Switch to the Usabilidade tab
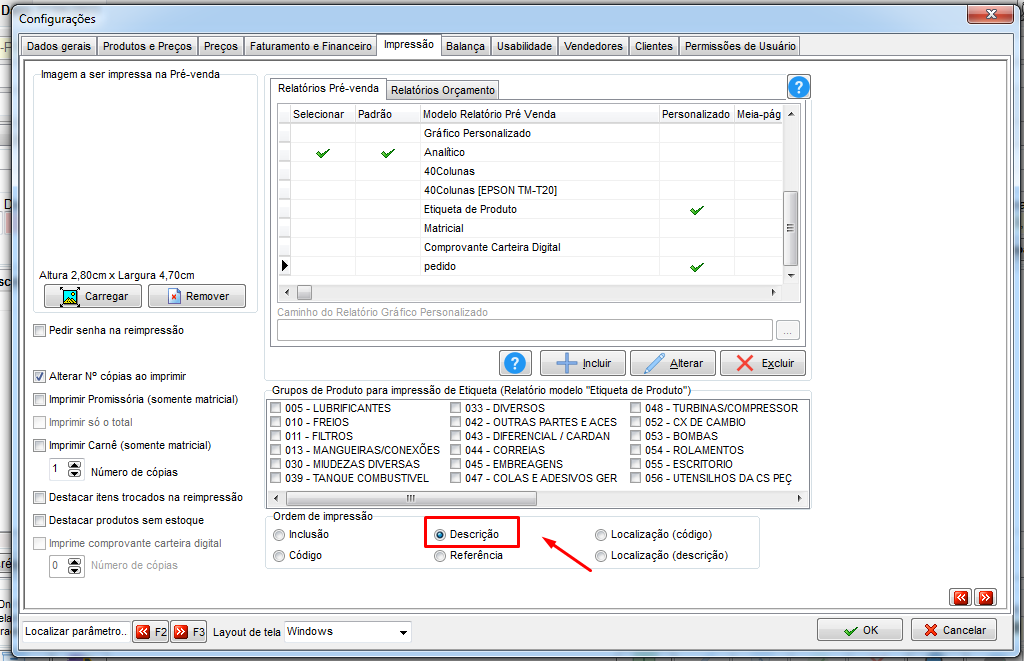Viewport: 1024px width, 661px height. coord(524,46)
